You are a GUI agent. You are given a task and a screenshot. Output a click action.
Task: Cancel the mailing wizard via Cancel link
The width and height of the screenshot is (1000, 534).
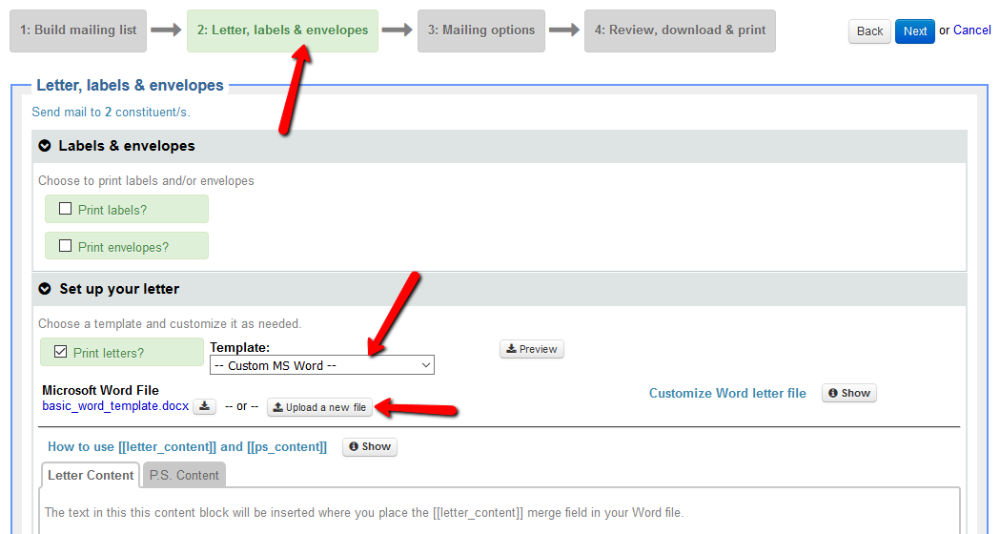pyautogui.click(x=972, y=30)
